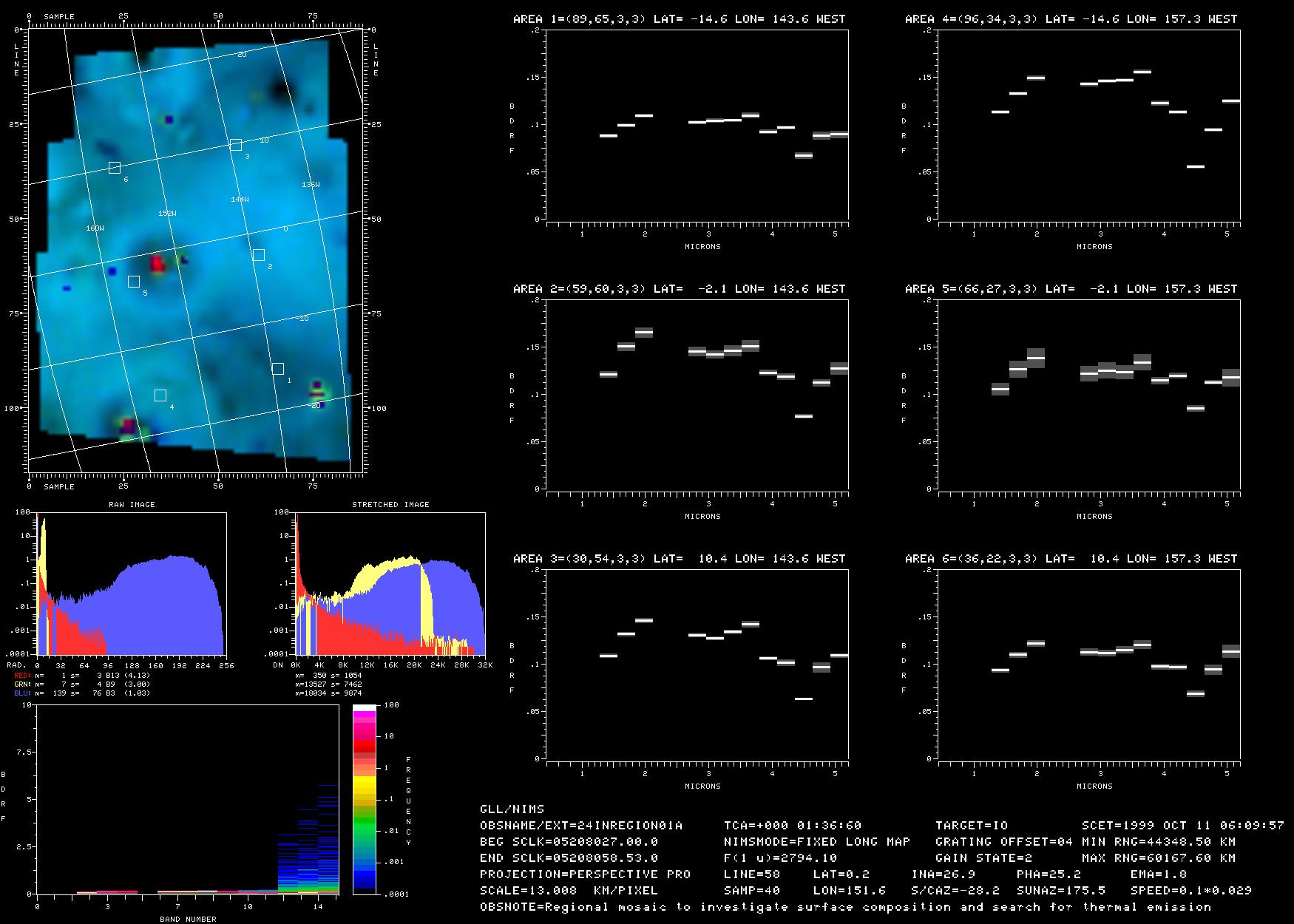Image resolution: width=1294 pixels, height=924 pixels.
Task: Select the area 4 square marker on map
Action: pyautogui.click(x=160, y=395)
